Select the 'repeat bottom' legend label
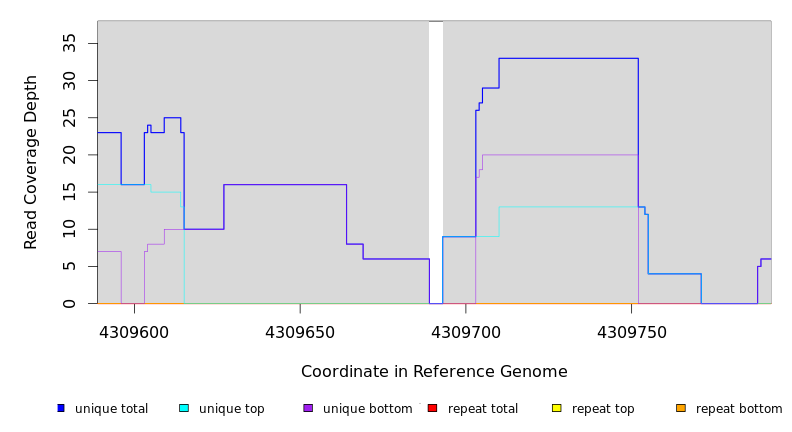 pyautogui.click(x=739, y=409)
